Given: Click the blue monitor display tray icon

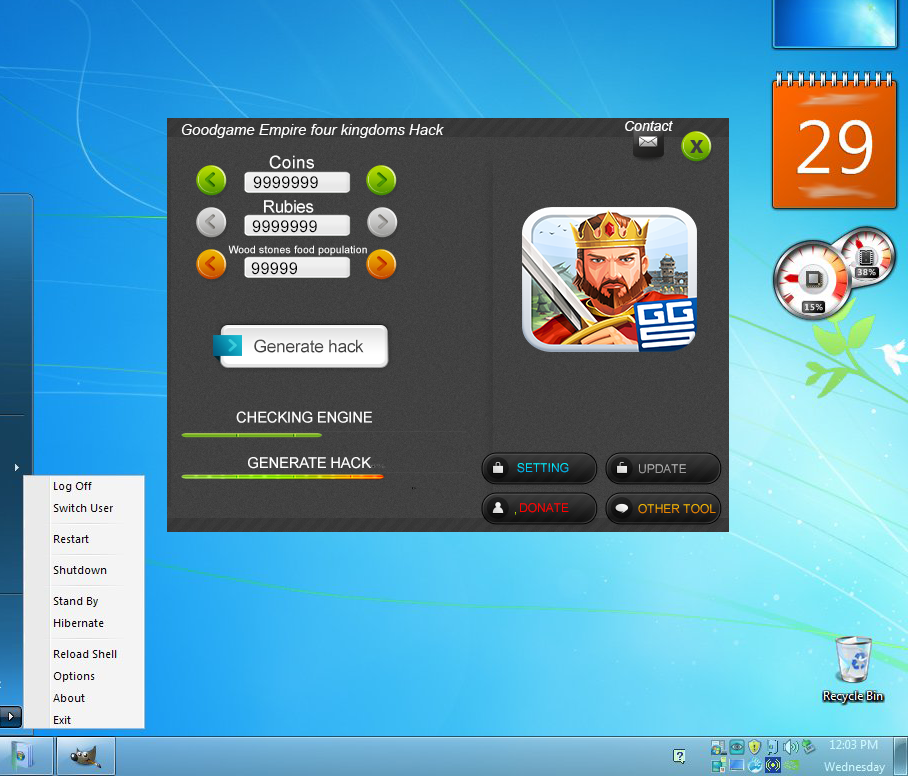Looking at the screenshot, I should tap(737, 765).
